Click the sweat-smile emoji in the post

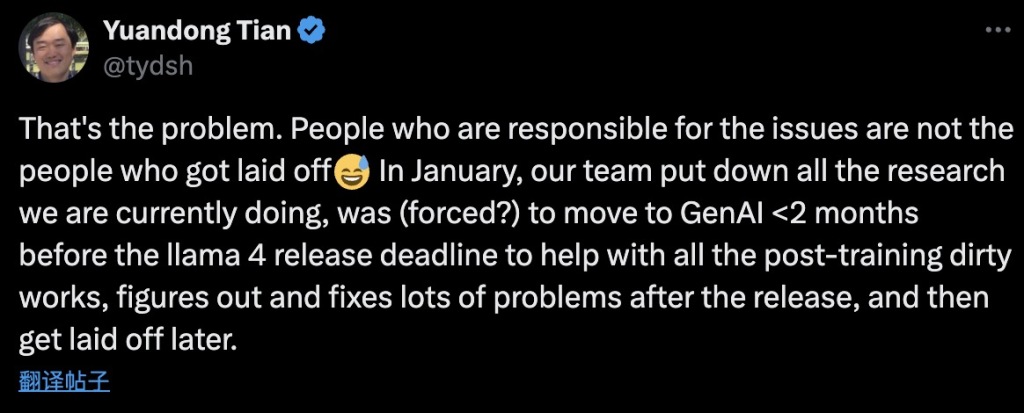351,172
